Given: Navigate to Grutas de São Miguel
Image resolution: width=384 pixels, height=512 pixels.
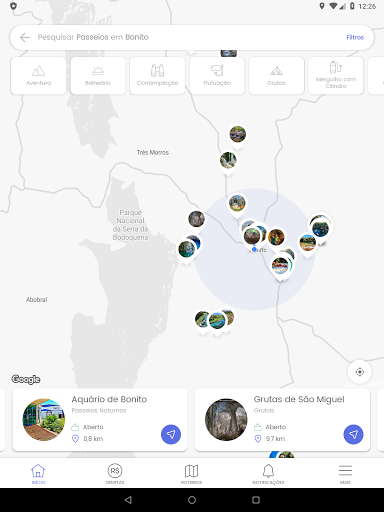Looking at the screenshot, I should (353, 434).
